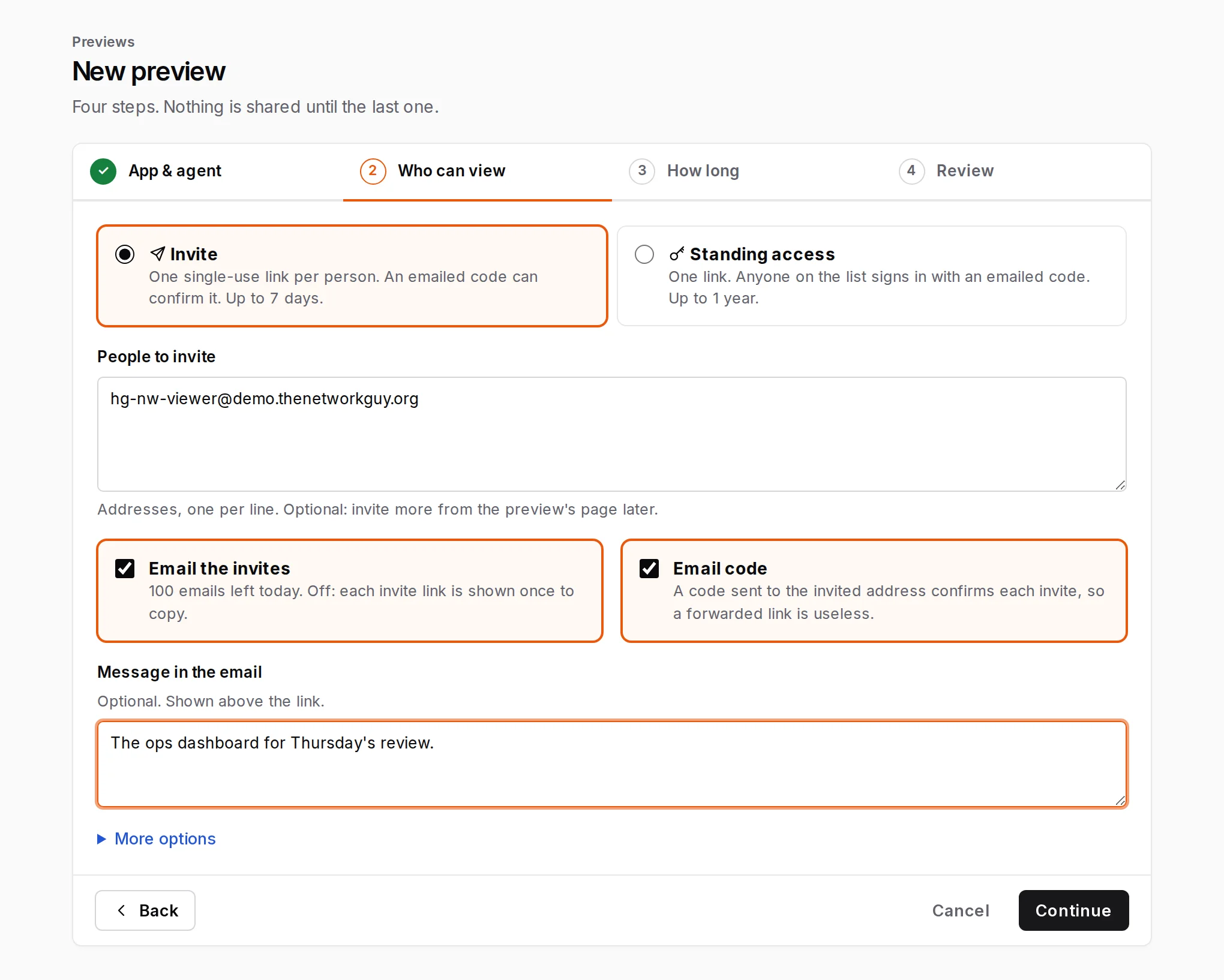Click the '100 emails left today' description
The image size is (1224, 980).
point(361,602)
